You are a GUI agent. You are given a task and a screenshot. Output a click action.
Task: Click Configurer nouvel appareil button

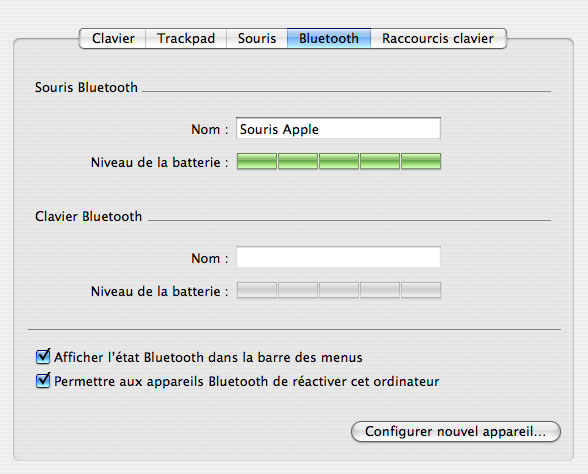tap(456, 432)
